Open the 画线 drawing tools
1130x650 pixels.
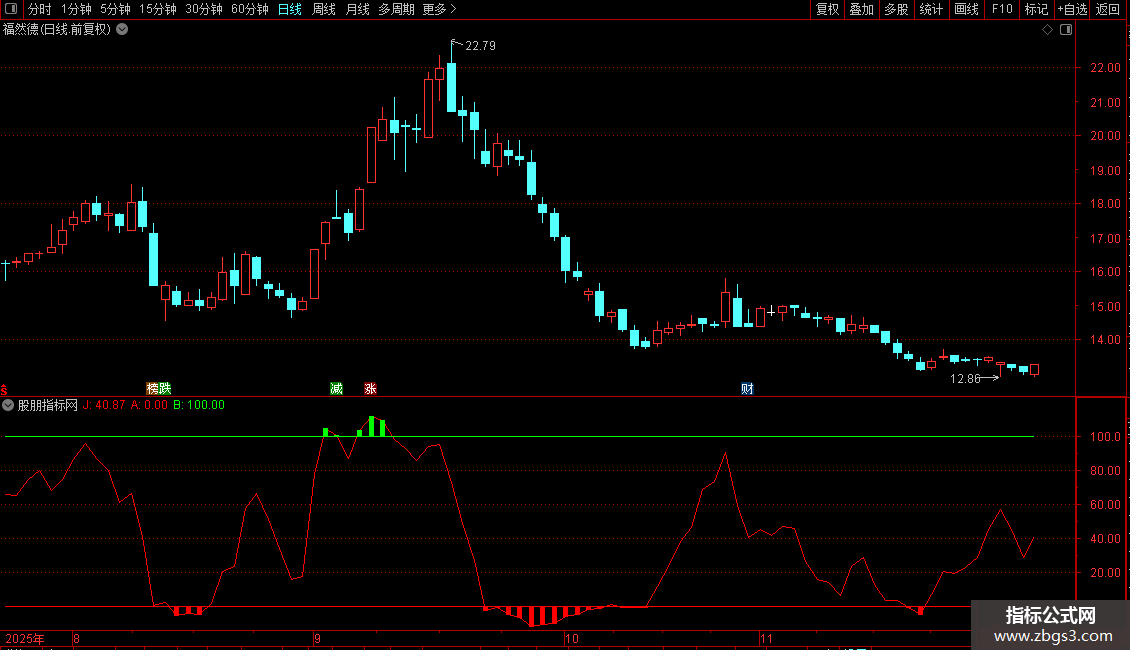[966, 9]
